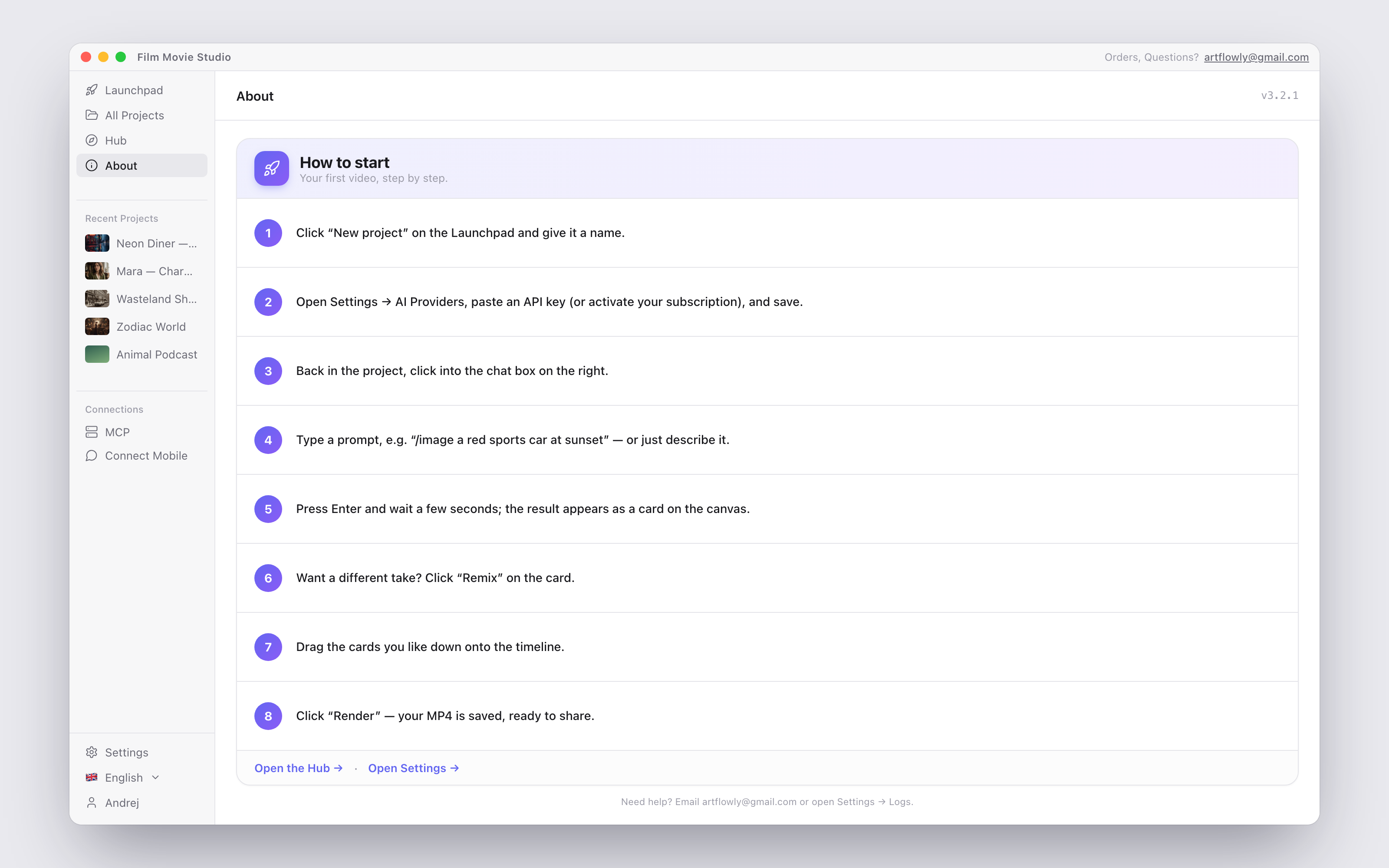Click the step 6 number badge
The height and width of the screenshot is (868, 1389).
point(268,578)
